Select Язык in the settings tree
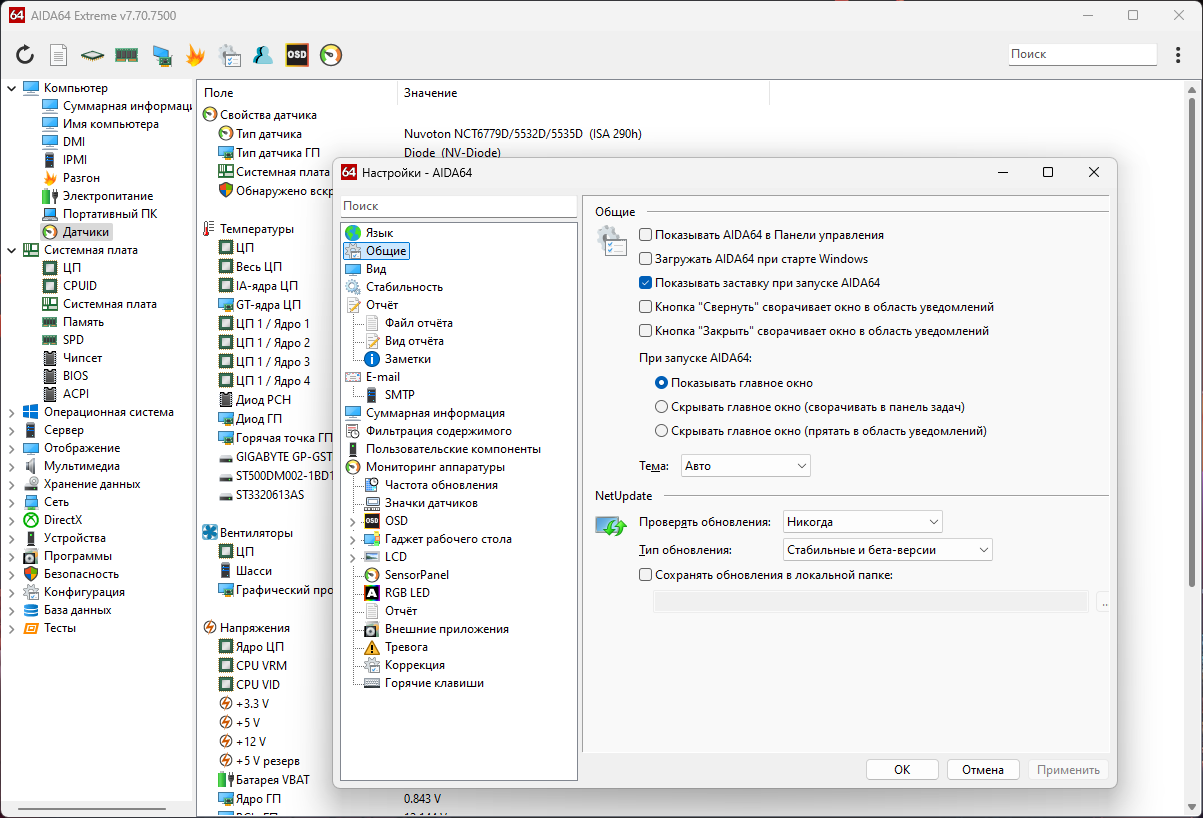 (379, 233)
